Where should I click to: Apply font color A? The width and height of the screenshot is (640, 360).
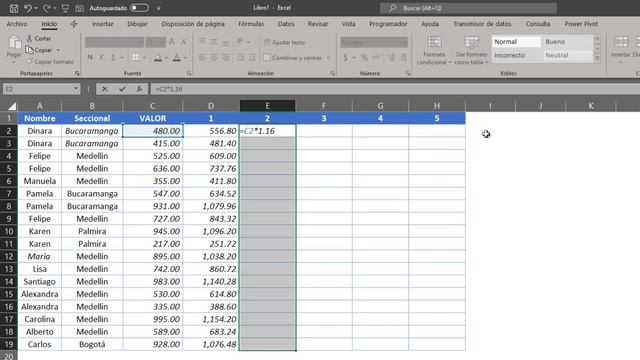tap(176, 58)
